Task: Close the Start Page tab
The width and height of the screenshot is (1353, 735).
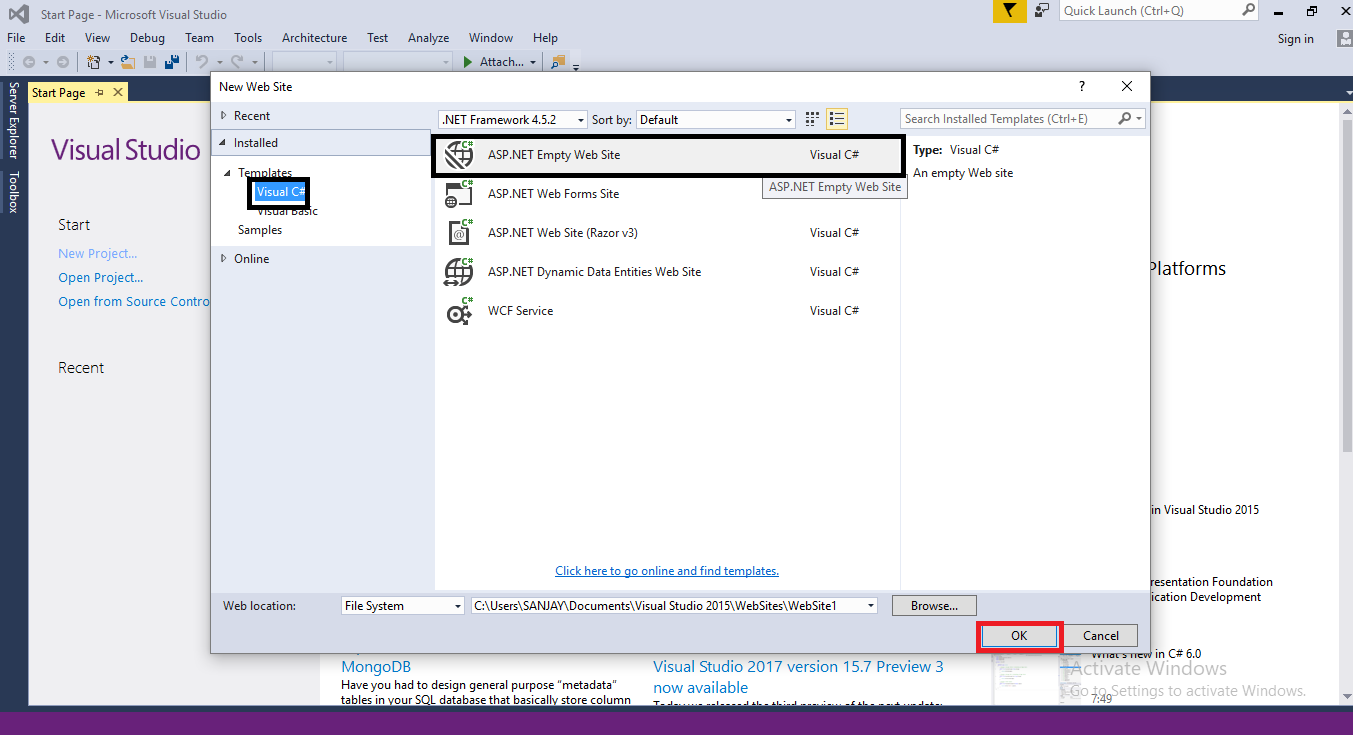Action: [x=118, y=92]
